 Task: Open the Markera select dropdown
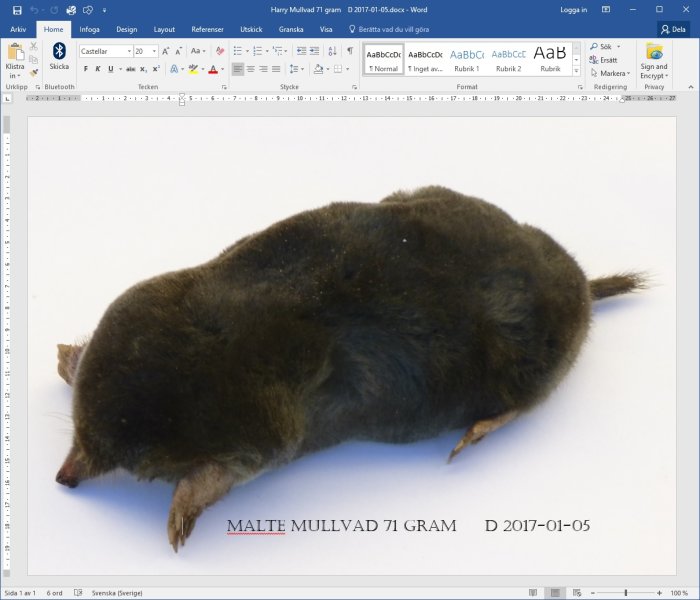[610, 73]
